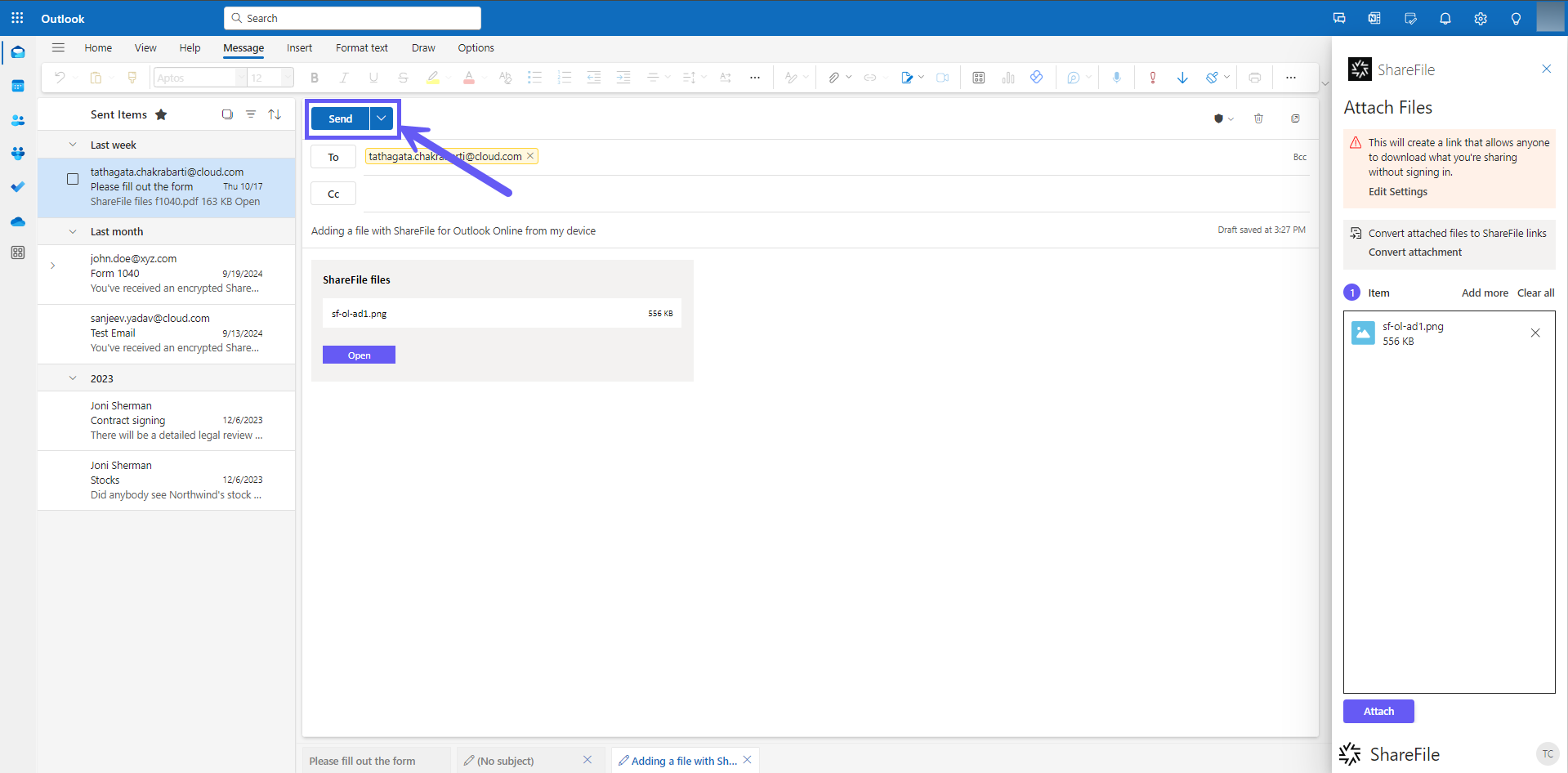Click the Viva Insights icon in ribbon

click(1036, 78)
